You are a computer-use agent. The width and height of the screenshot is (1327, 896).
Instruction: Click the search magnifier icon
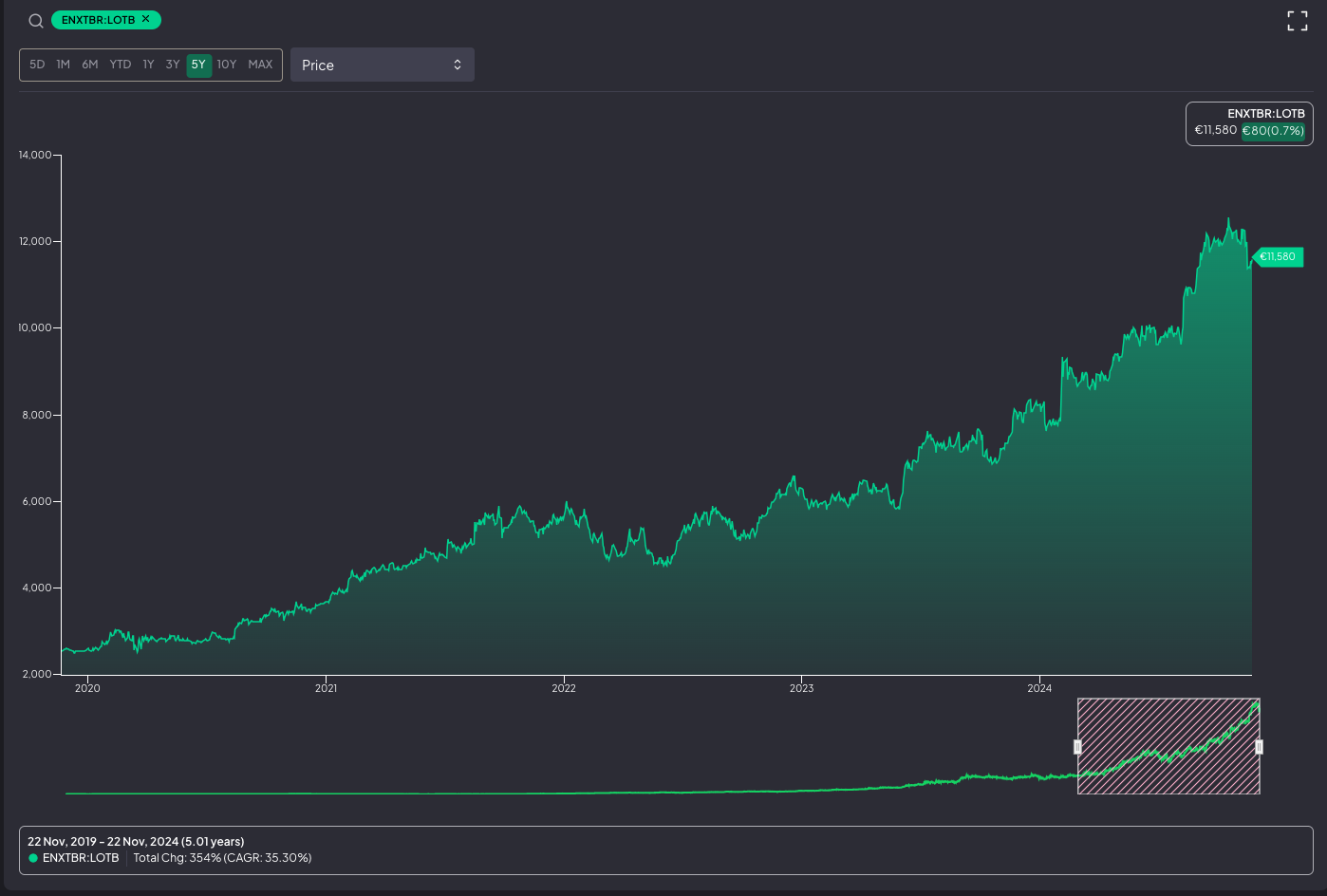point(36,21)
